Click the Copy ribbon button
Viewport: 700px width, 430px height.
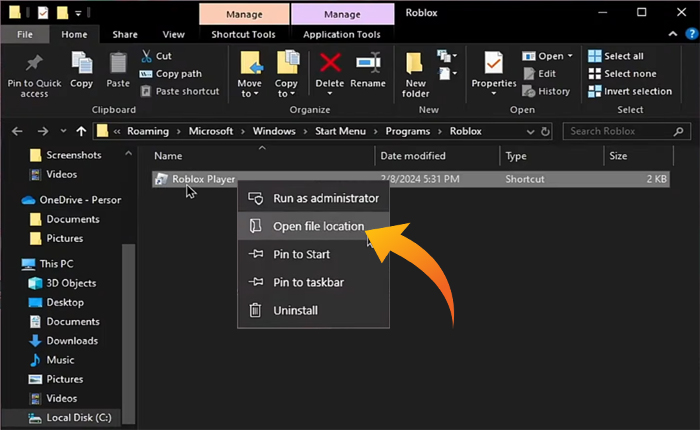point(82,70)
